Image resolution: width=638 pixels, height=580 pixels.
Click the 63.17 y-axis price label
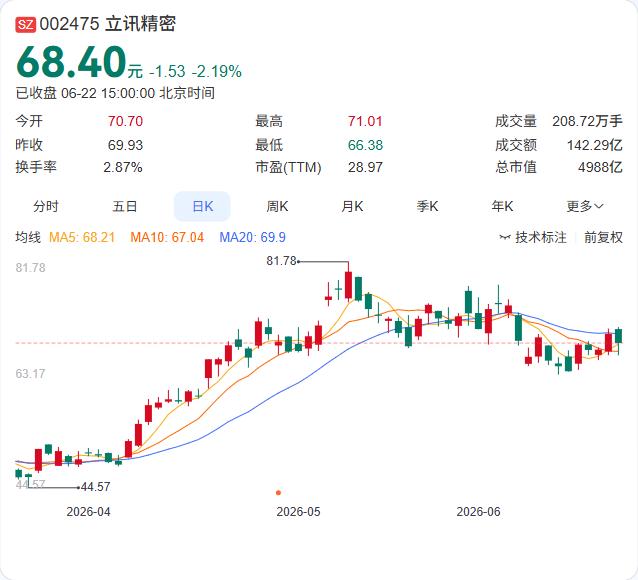(30, 374)
